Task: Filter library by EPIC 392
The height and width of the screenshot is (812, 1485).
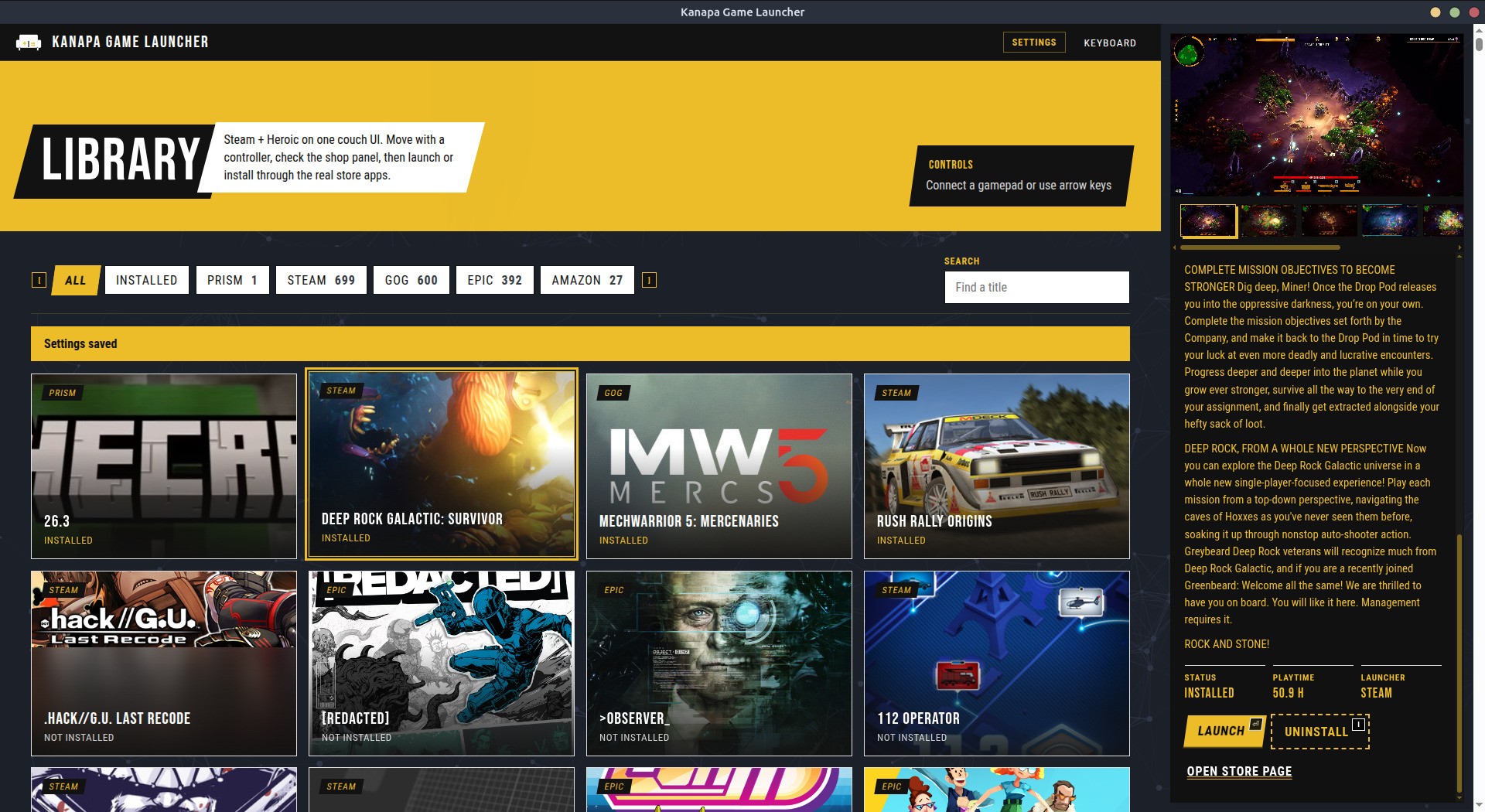Action: (x=495, y=280)
